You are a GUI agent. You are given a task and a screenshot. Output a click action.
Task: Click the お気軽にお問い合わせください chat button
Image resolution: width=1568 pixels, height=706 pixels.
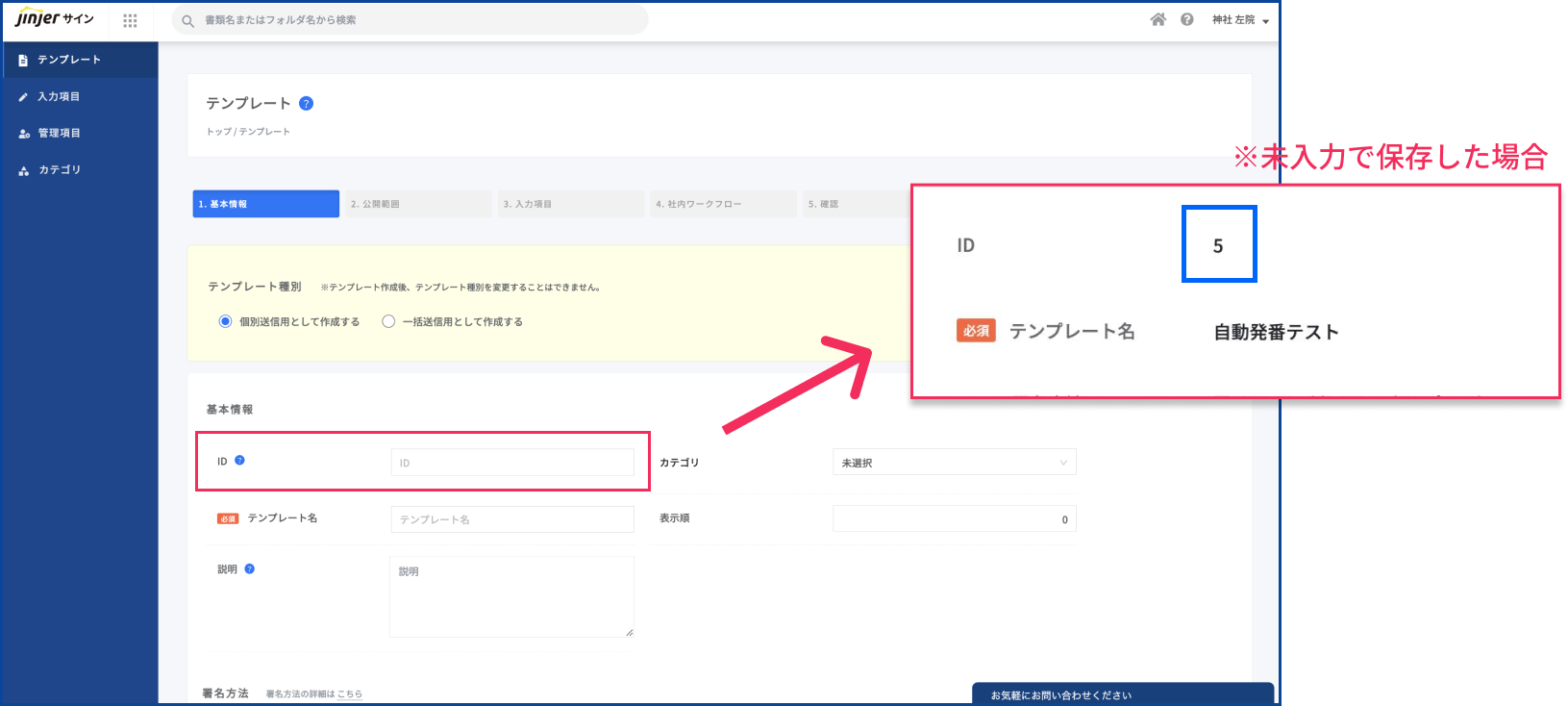(x=1122, y=694)
